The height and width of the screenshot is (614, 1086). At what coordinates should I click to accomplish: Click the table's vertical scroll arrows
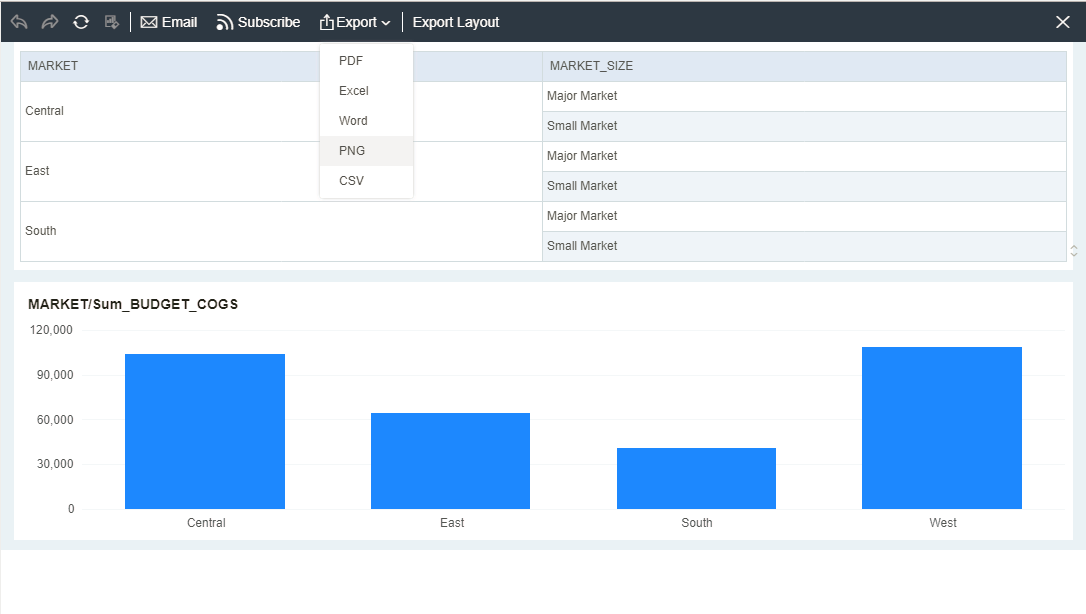tap(1074, 250)
